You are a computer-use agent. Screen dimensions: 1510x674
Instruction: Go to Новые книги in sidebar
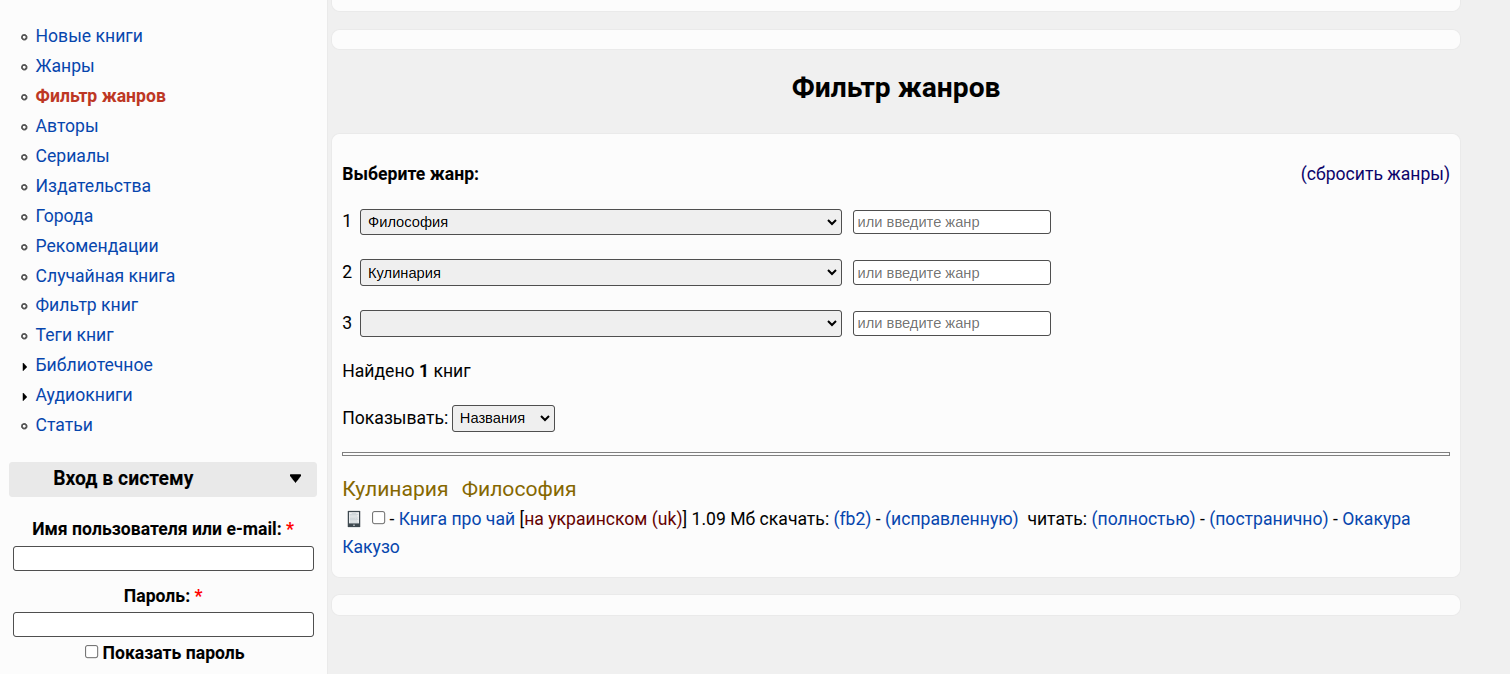coord(89,36)
